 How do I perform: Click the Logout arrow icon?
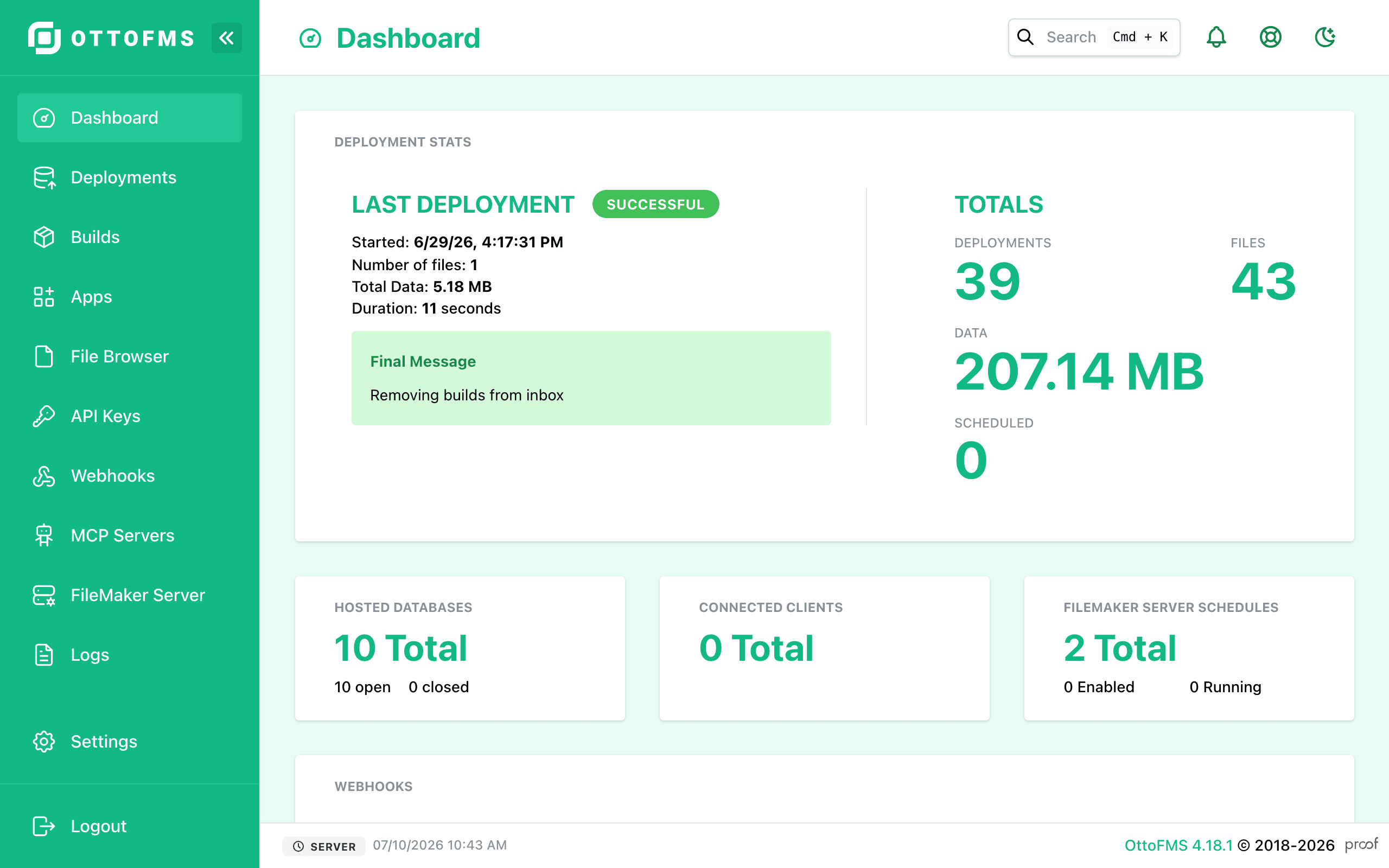[x=44, y=826]
